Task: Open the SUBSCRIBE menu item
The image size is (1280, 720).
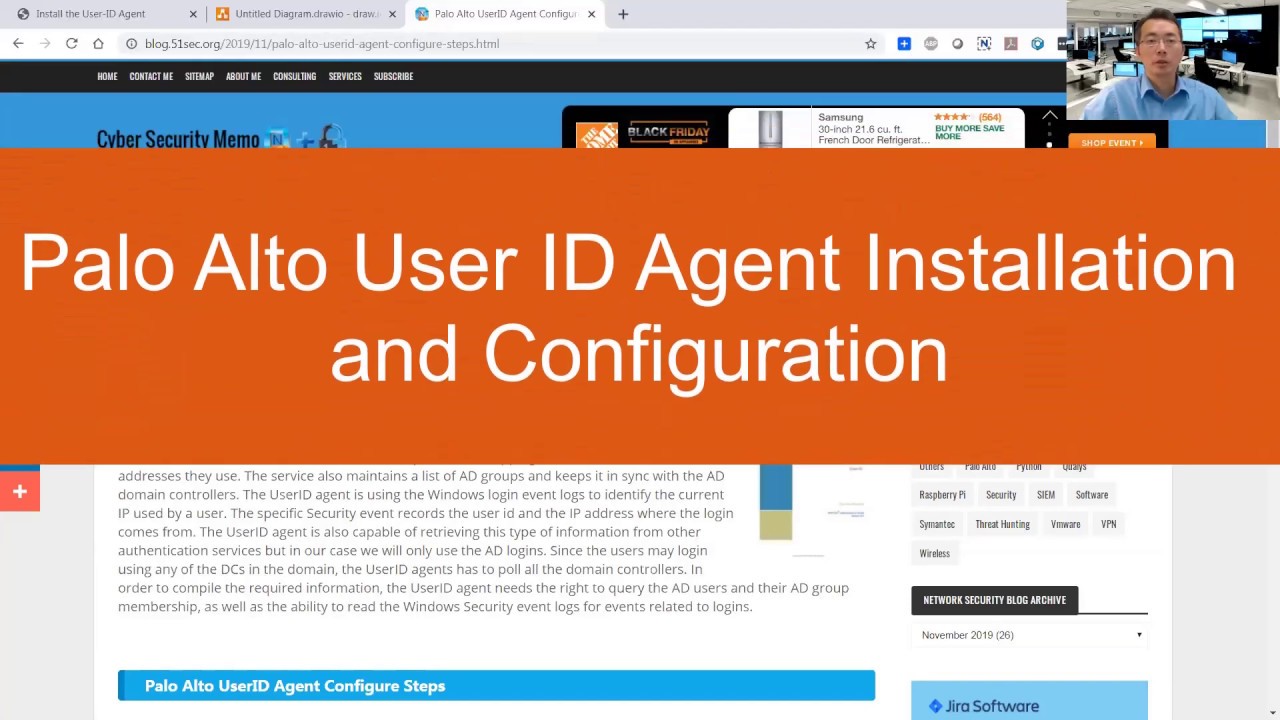Action: 393,76
